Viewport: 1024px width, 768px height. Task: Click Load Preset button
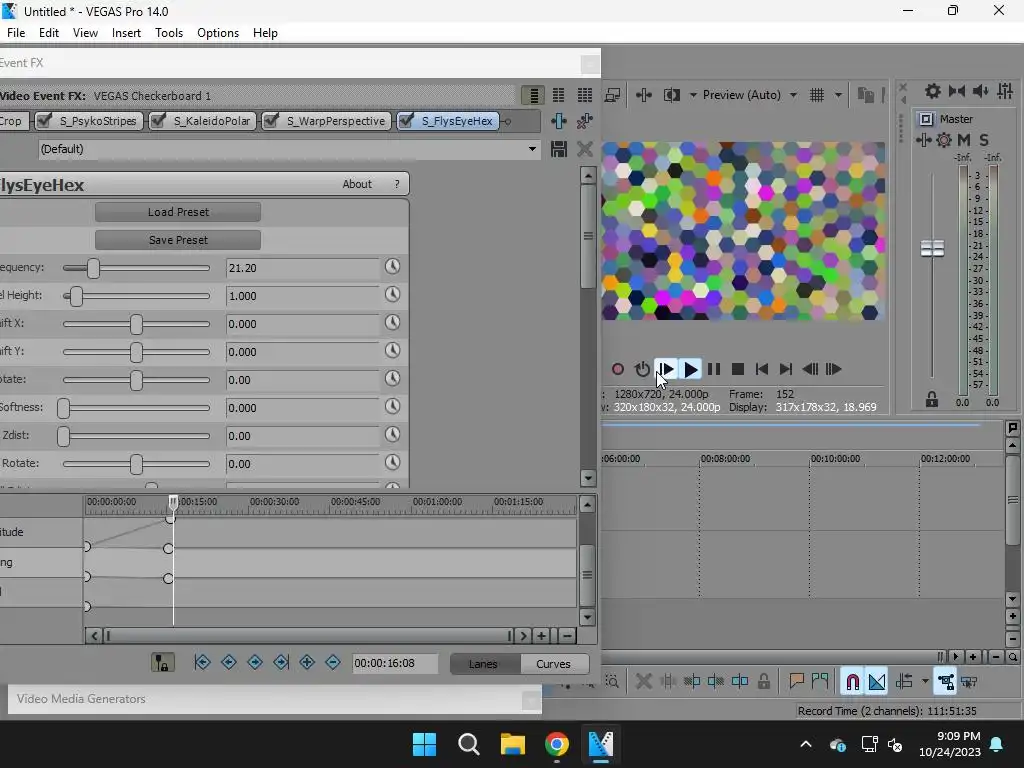coord(178,212)
